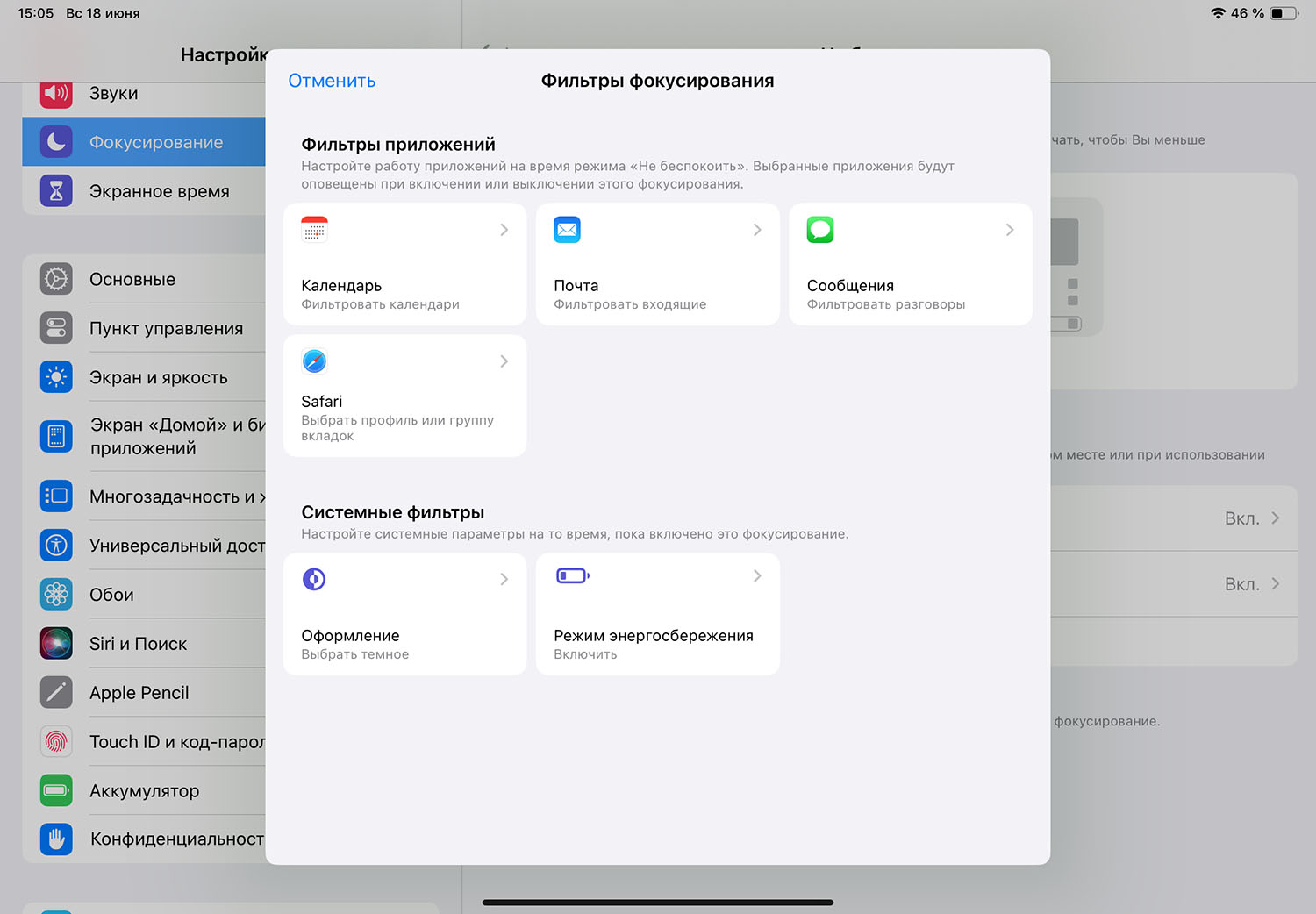Tap the Appearance (Оформление) icon

tap(314, 579)
